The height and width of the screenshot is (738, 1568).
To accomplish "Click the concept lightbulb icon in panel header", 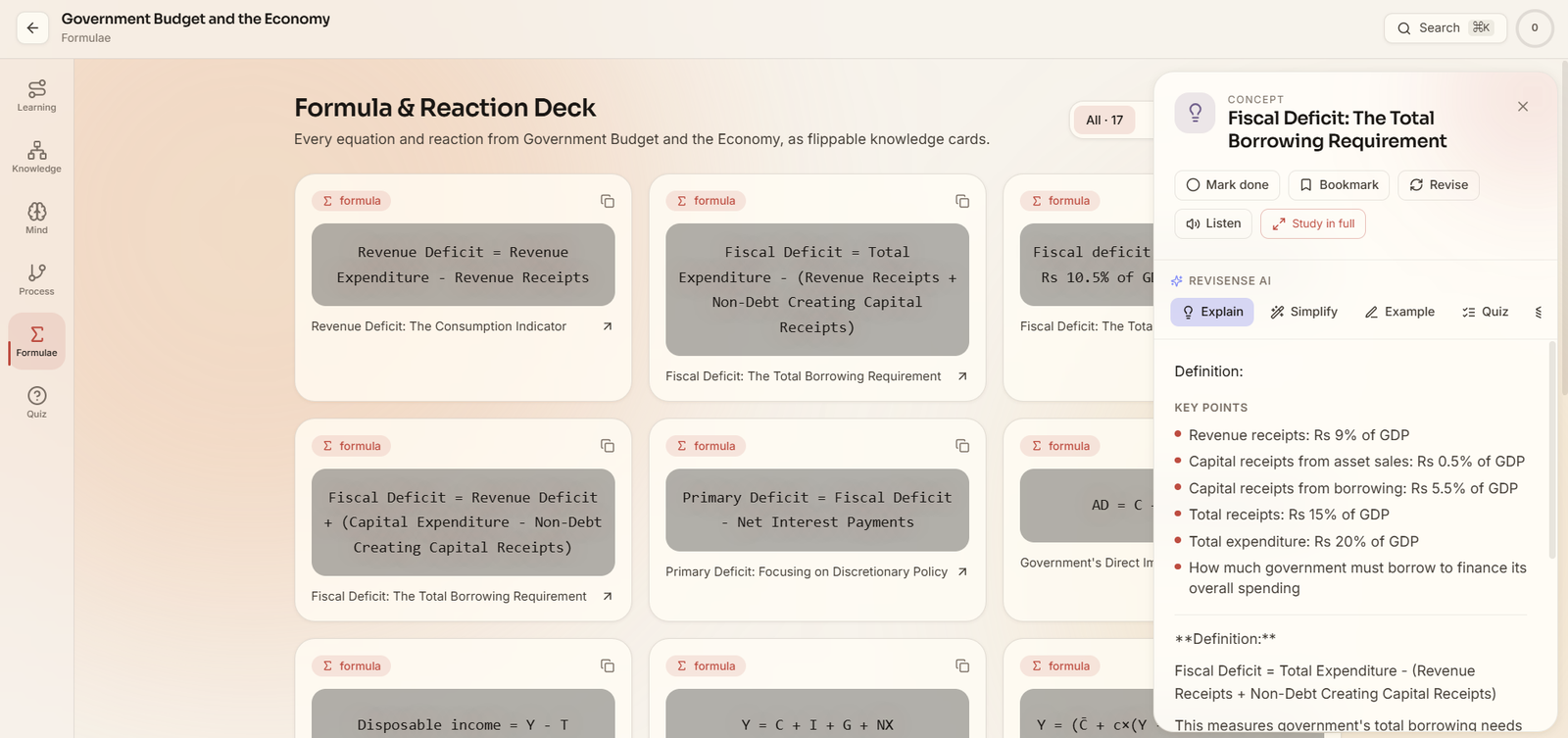I will tap(1195, 114).
